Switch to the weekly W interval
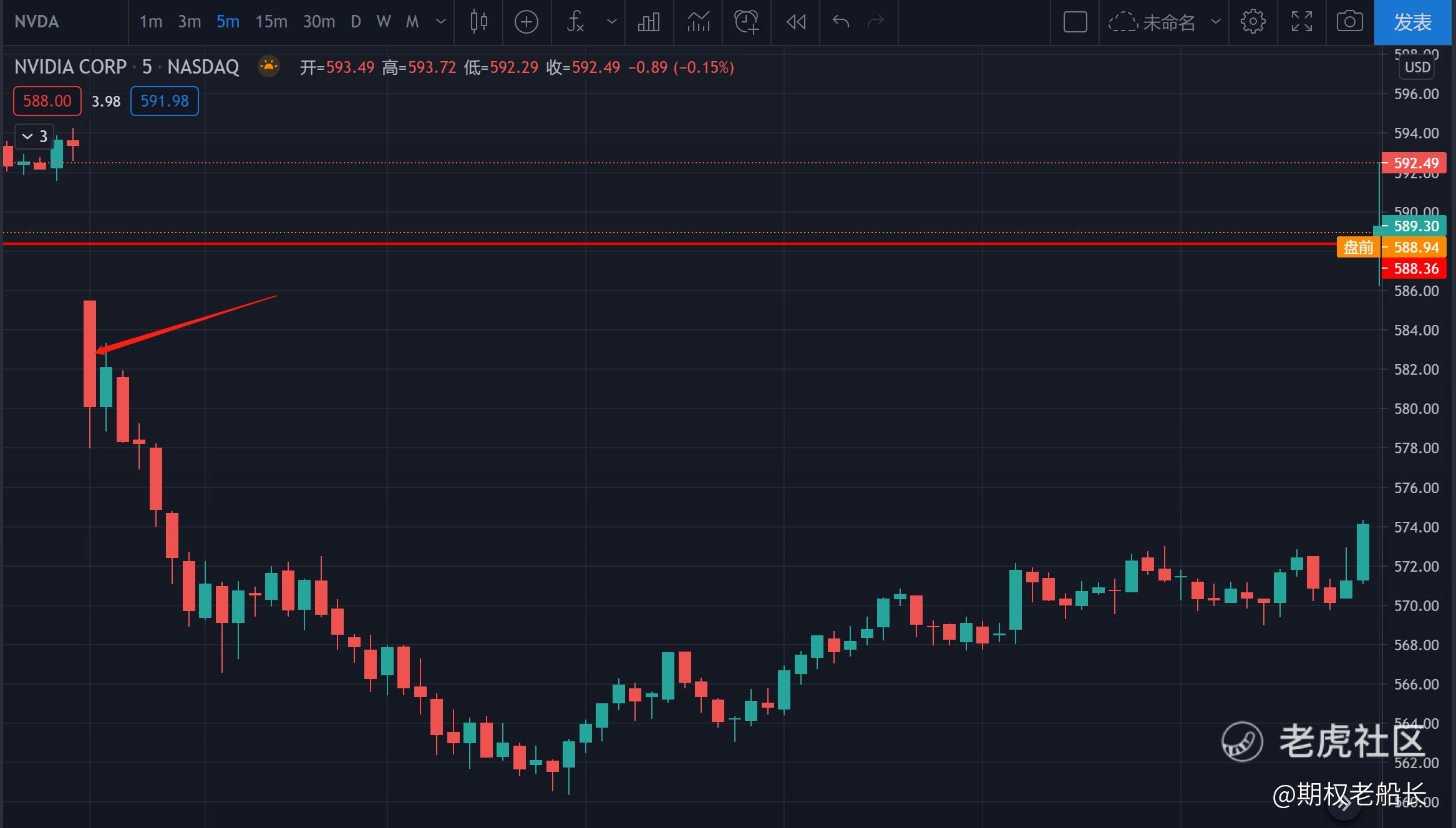 [384, 22]
